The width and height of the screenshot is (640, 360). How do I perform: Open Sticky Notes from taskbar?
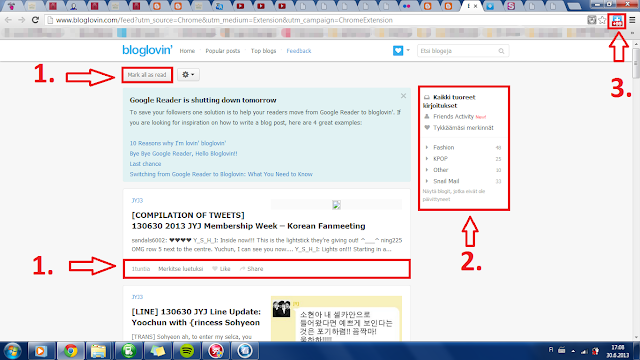click(158, 351)
